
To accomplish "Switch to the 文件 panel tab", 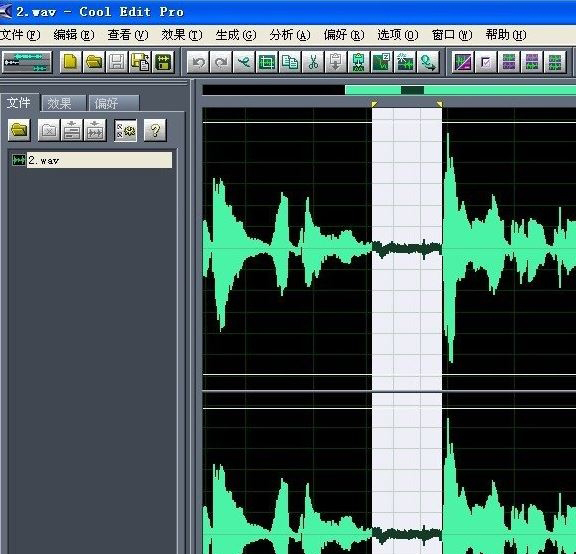I will (x=19, y=102).
